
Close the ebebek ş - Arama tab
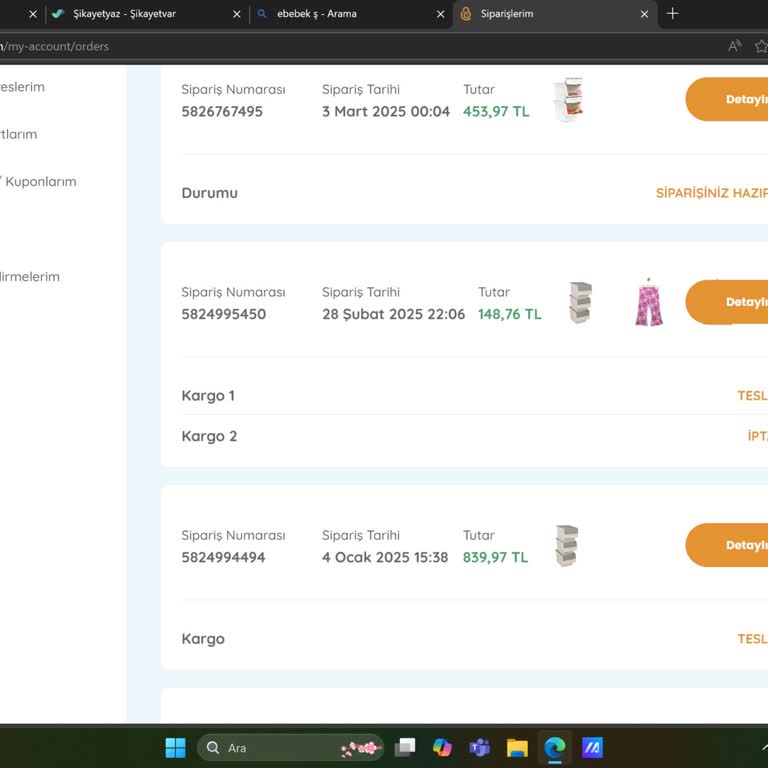440,14
